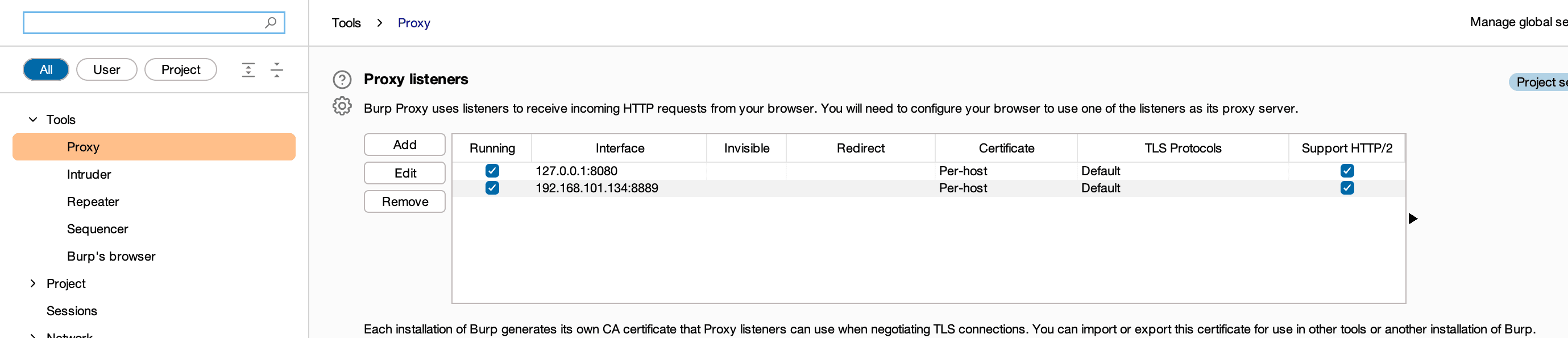Image resolution: width=1568 pixels, height=338 pixels.
Task: Collapse the Tools tree section
Action: (x=33, y=119)
